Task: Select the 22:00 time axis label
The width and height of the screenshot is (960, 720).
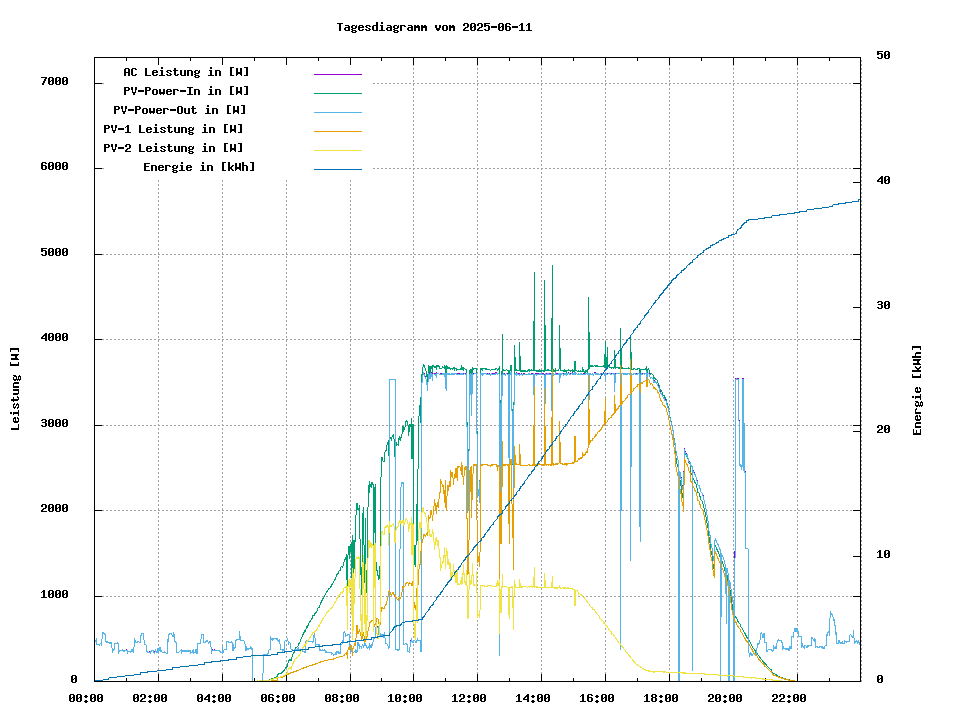Action: click(787, 698)
